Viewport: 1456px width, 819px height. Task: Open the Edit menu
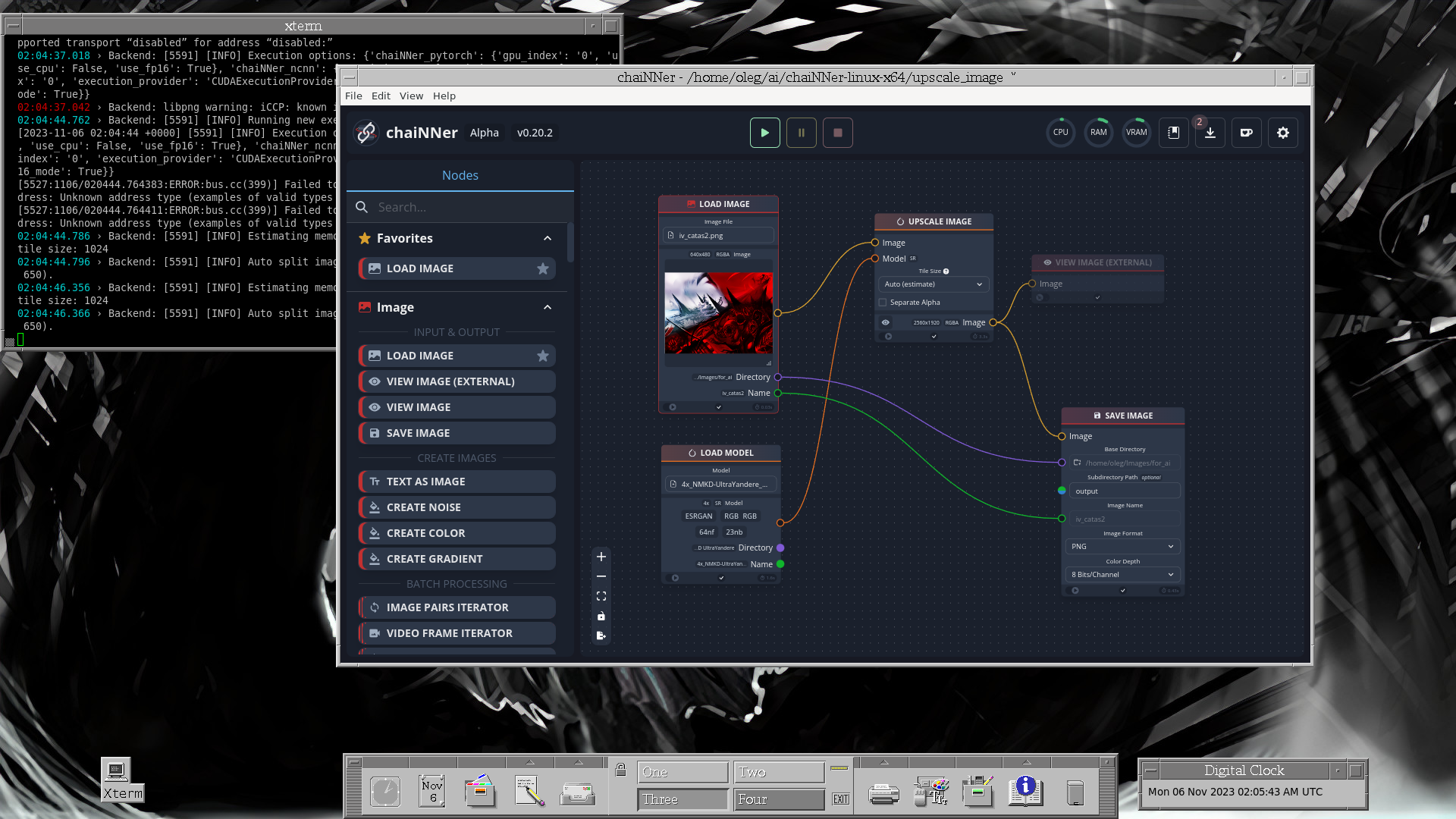pos(381,96)
